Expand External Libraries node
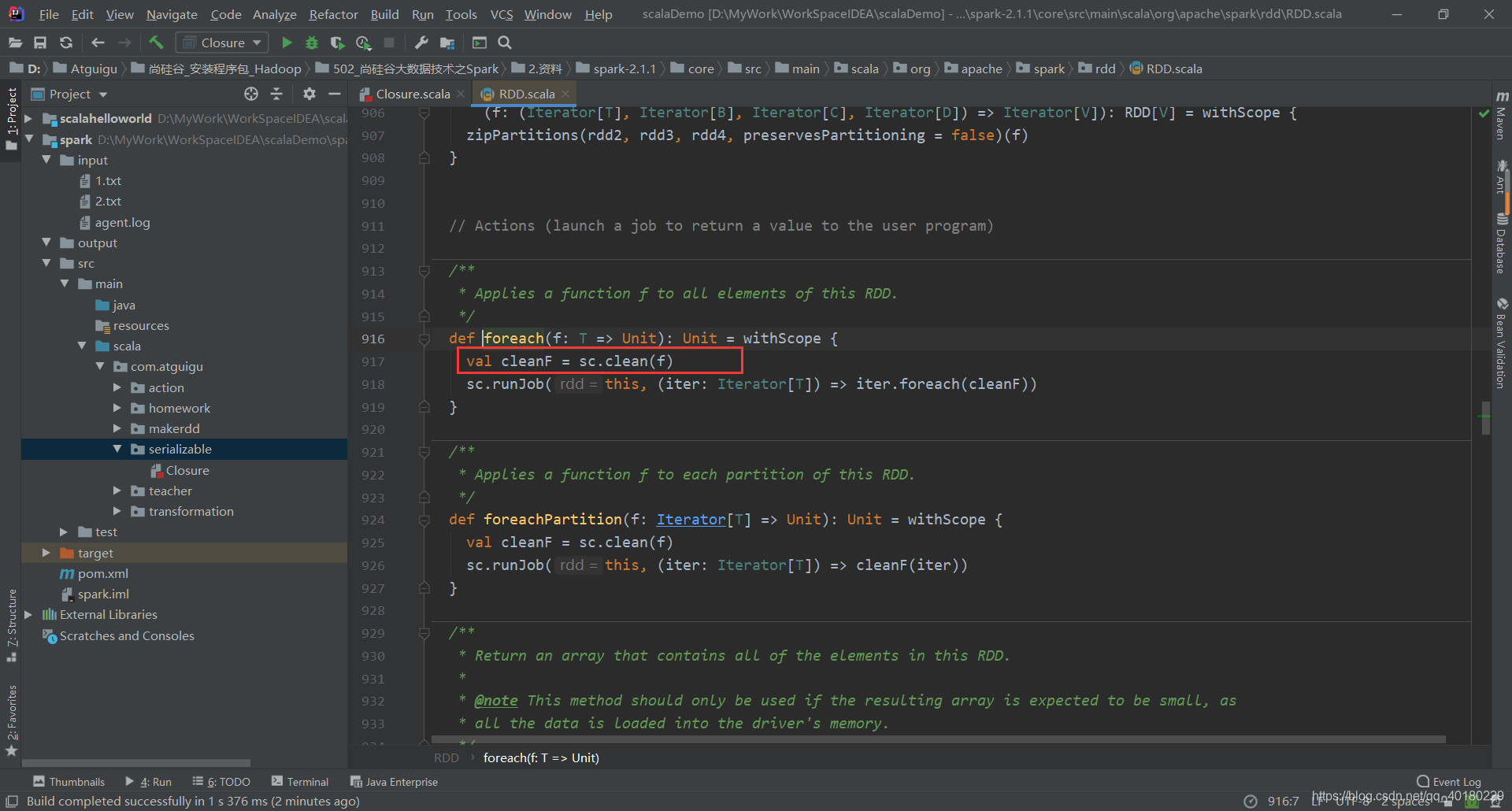The width and height of the screenshot is (1512, 811). (x=28, y=614)
